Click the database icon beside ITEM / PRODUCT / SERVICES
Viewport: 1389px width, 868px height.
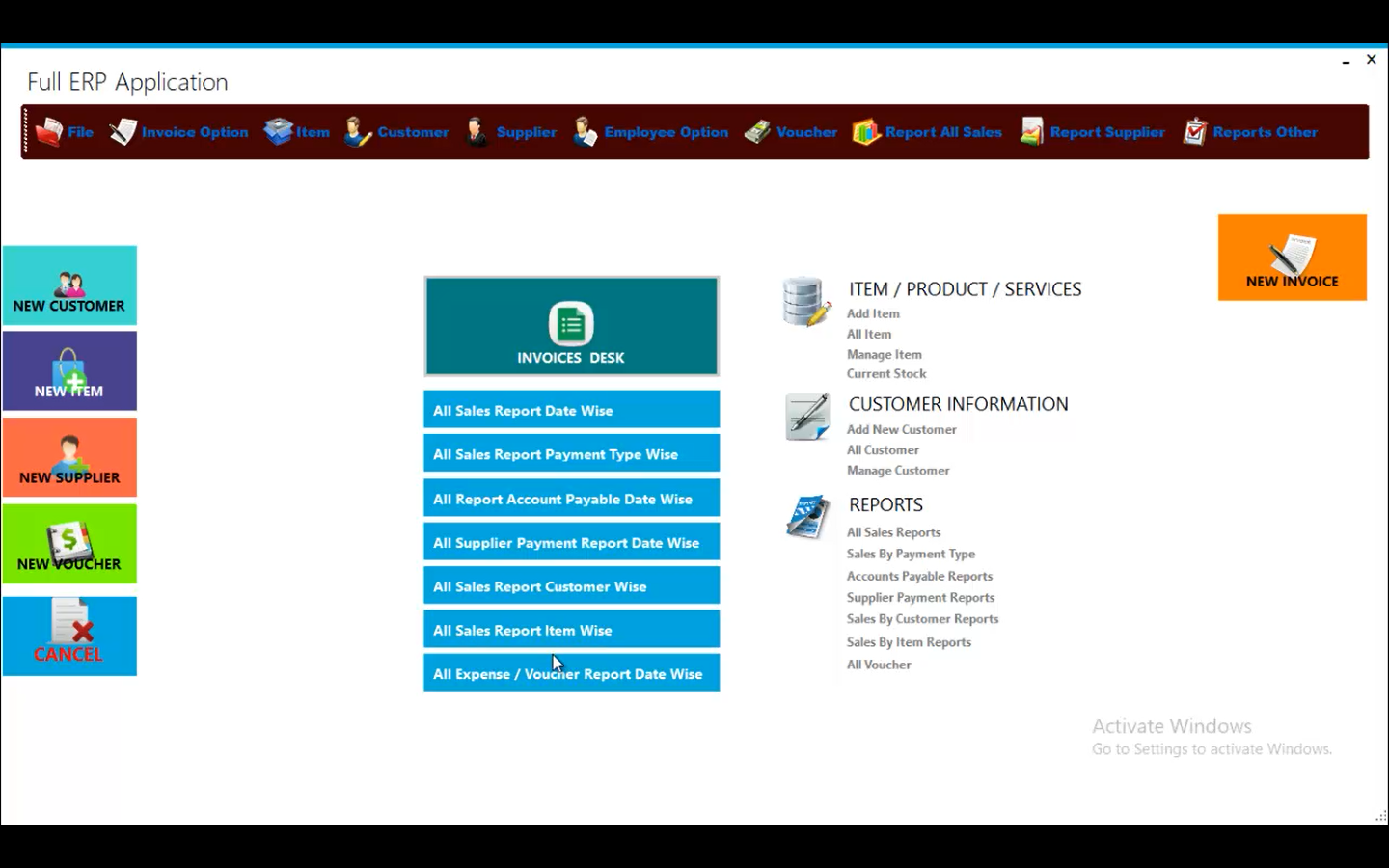pos(803,301)
